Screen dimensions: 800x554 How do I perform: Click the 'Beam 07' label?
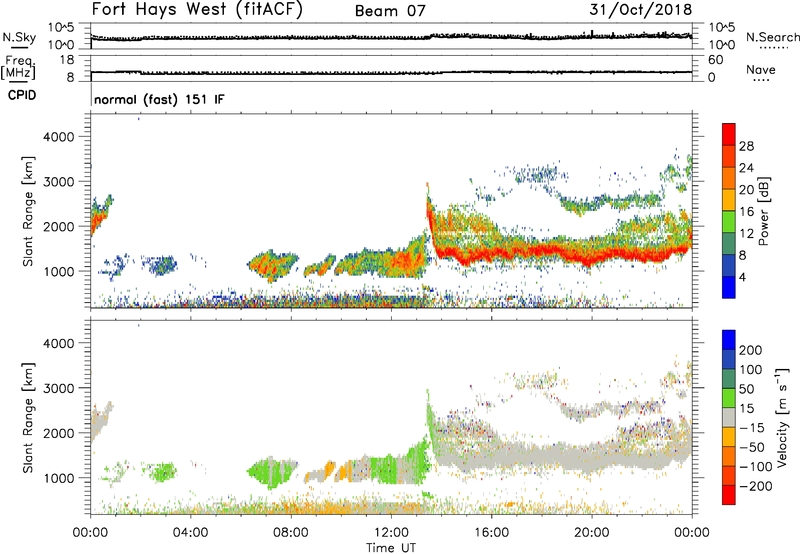[x=390, y=11]
